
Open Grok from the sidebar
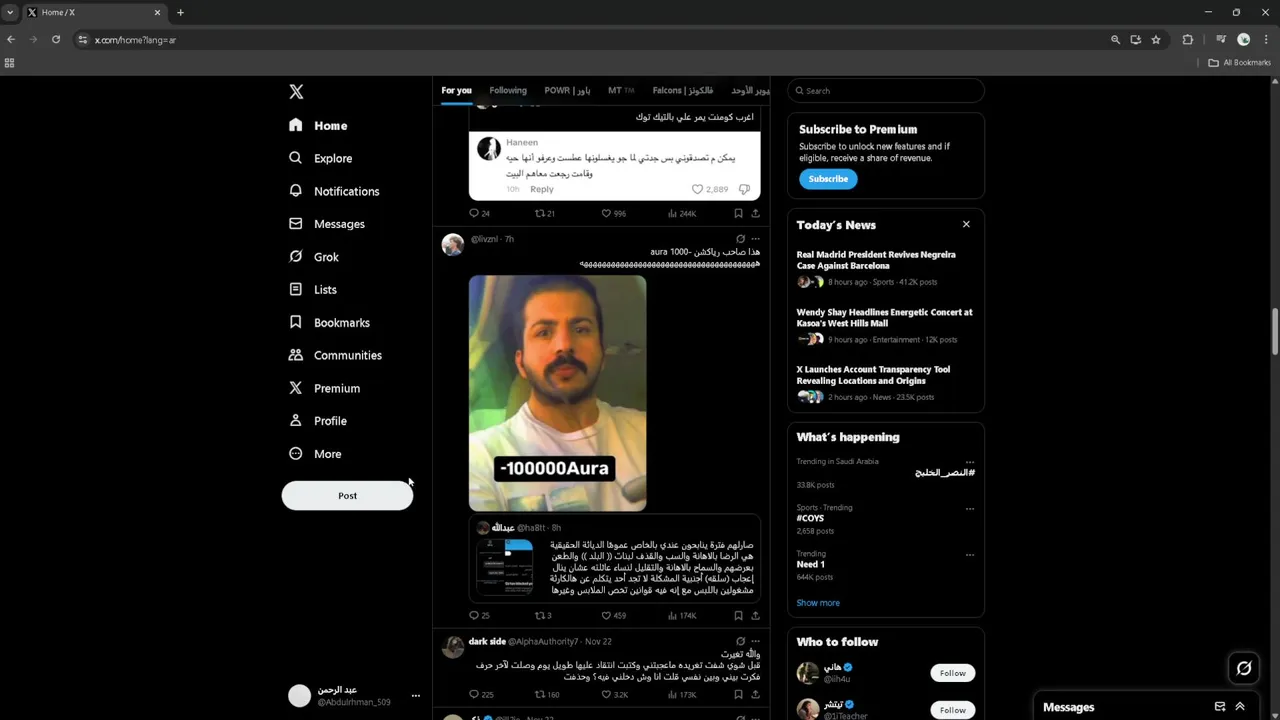tap(314, 257)
